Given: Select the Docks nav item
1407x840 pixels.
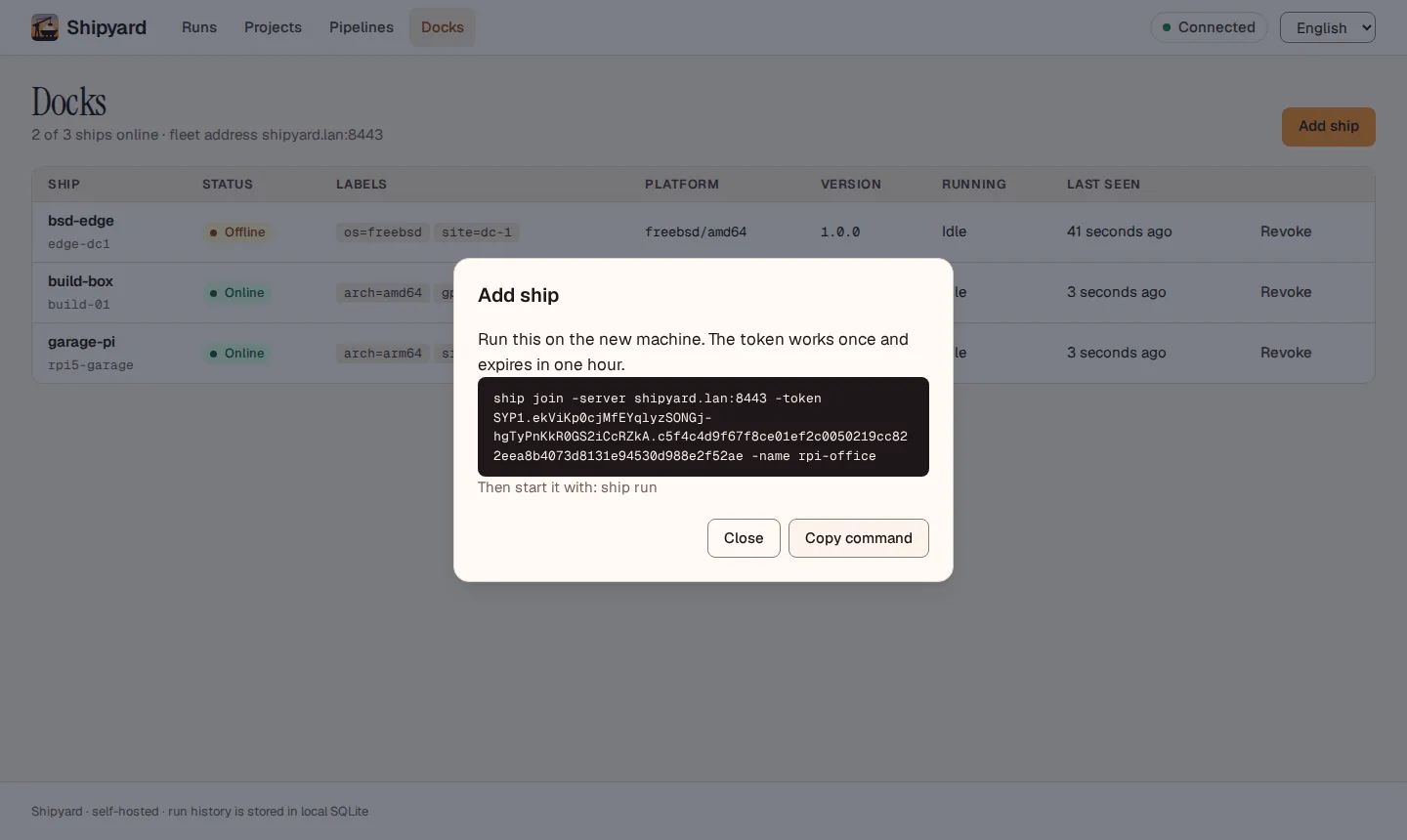Looking at the screenshot, I should coord(443,27).
